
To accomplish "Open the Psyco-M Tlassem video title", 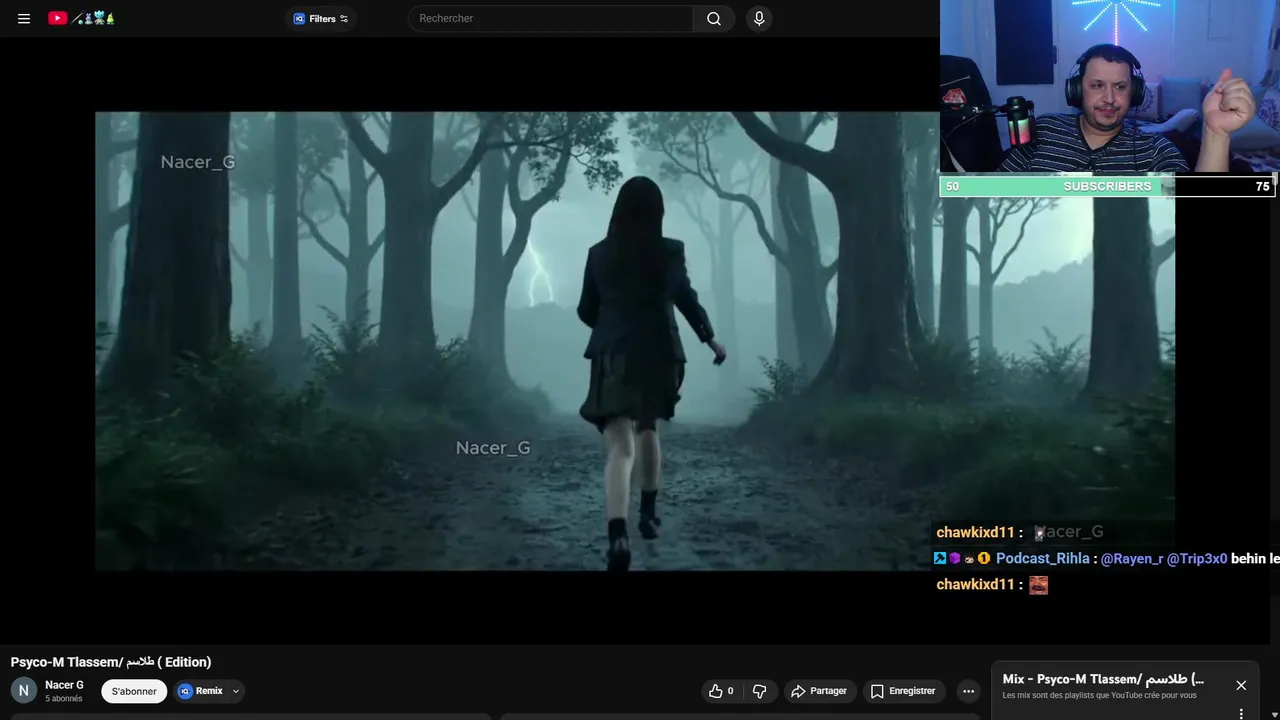I will [x=111, y=662].
